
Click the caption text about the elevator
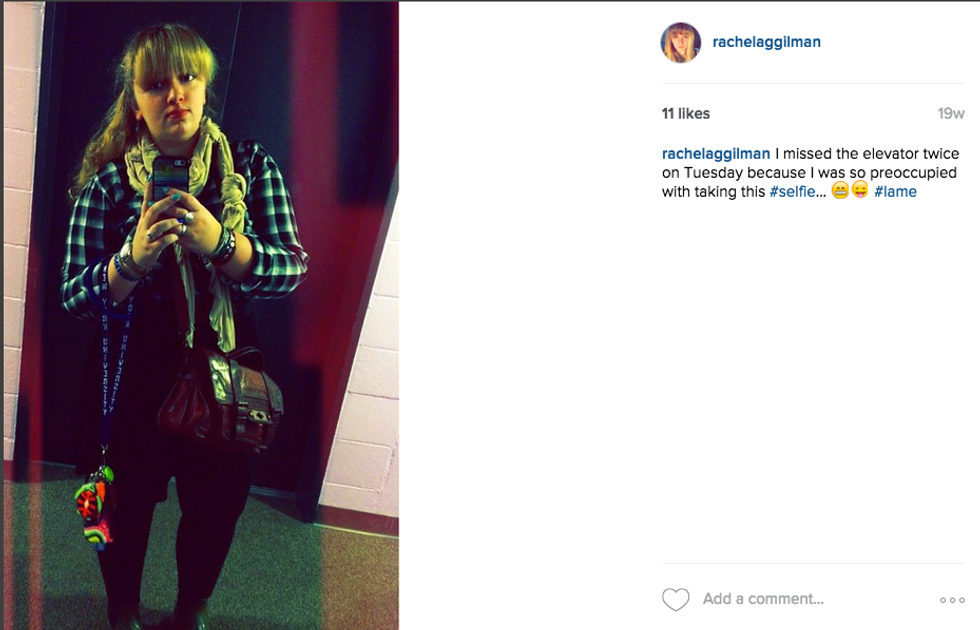click(811, 172)
